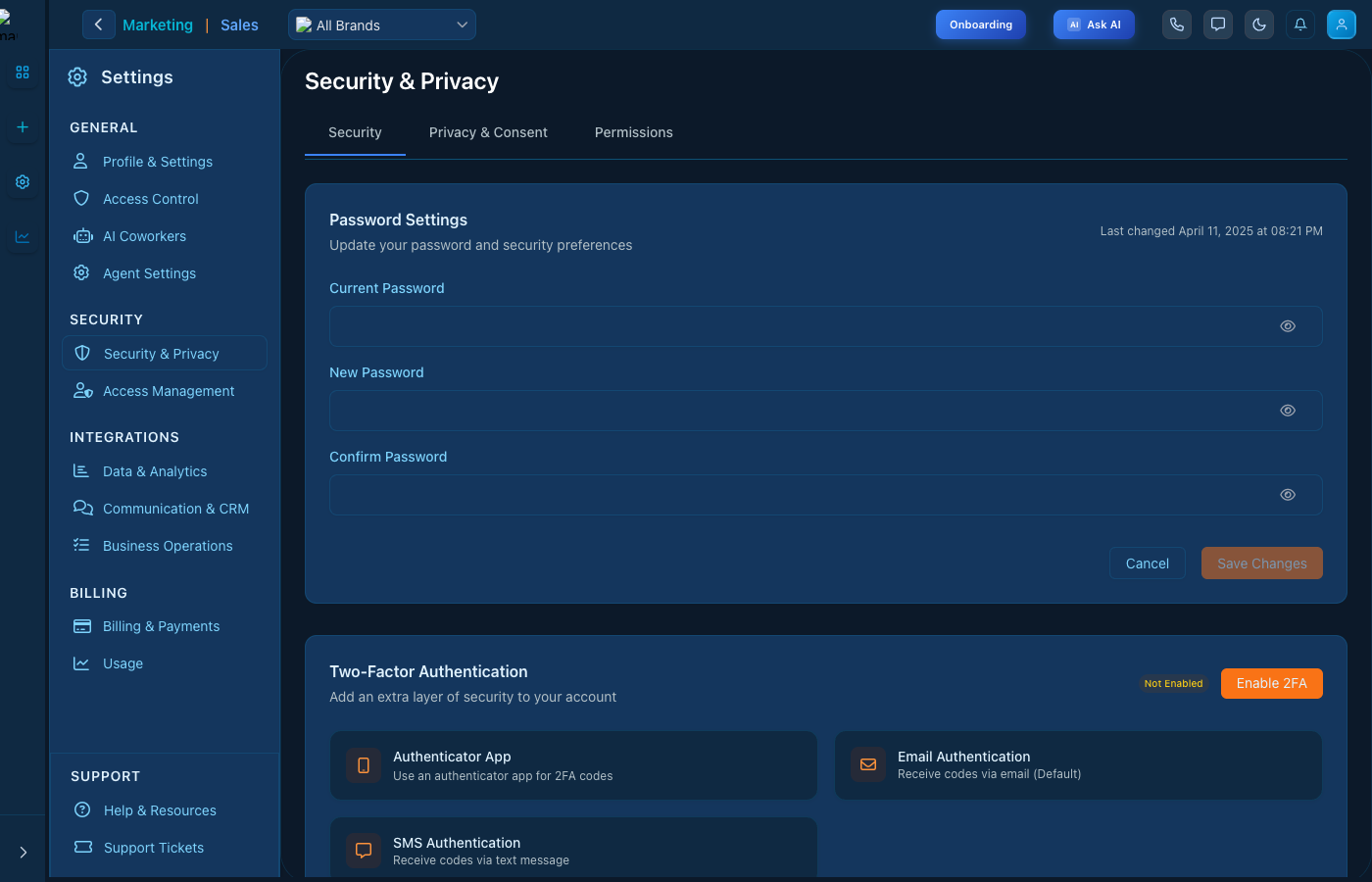Switch to the Permissions tab

click(x=634, y=132)
